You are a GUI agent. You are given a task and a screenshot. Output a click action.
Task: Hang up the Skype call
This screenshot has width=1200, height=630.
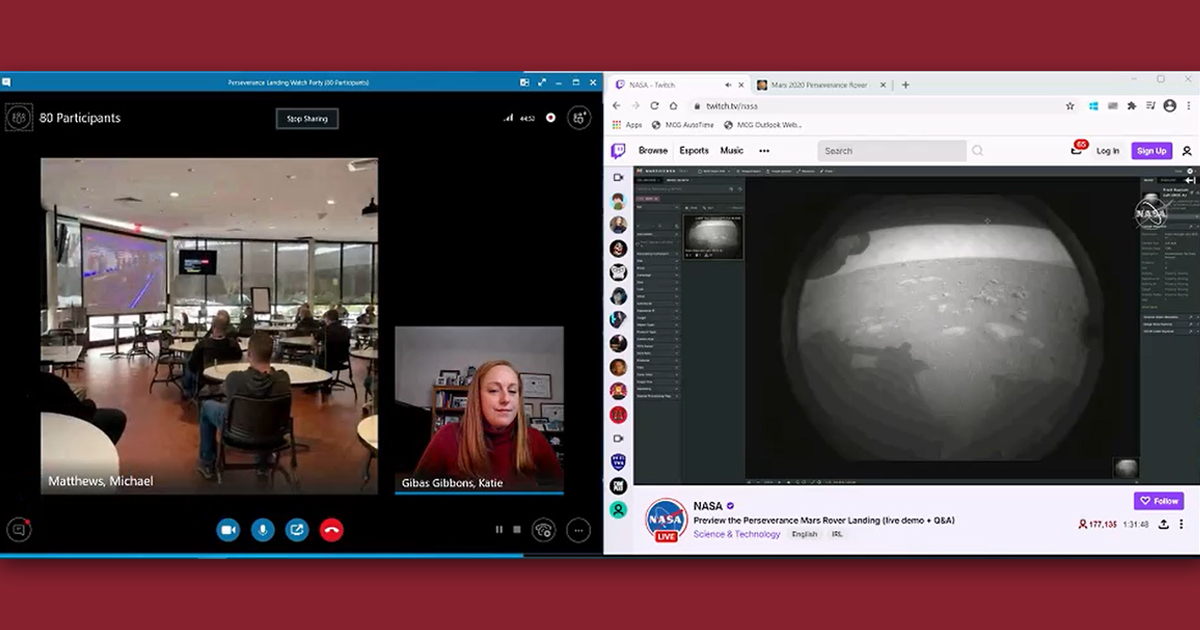tap(332, 530)
